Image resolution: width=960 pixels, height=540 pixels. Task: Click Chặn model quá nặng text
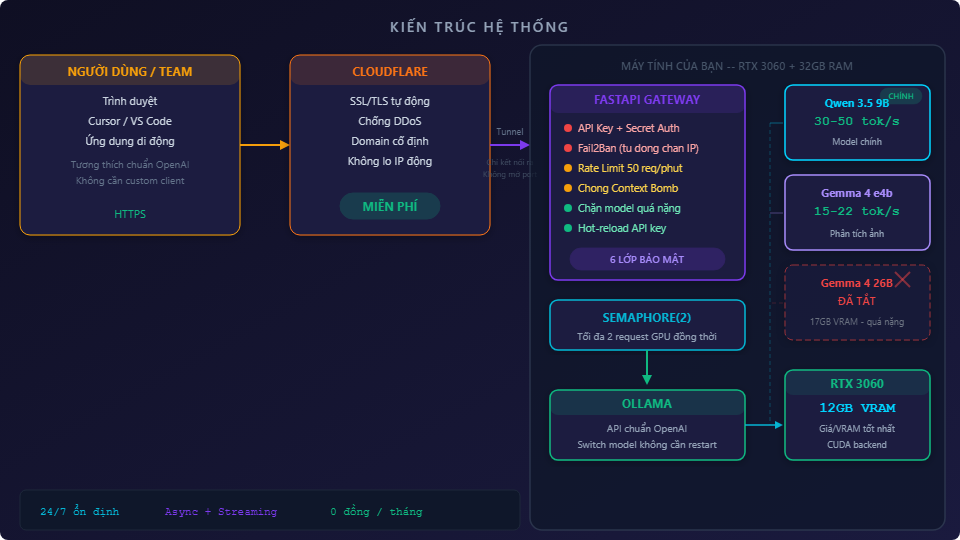point(629,208)
